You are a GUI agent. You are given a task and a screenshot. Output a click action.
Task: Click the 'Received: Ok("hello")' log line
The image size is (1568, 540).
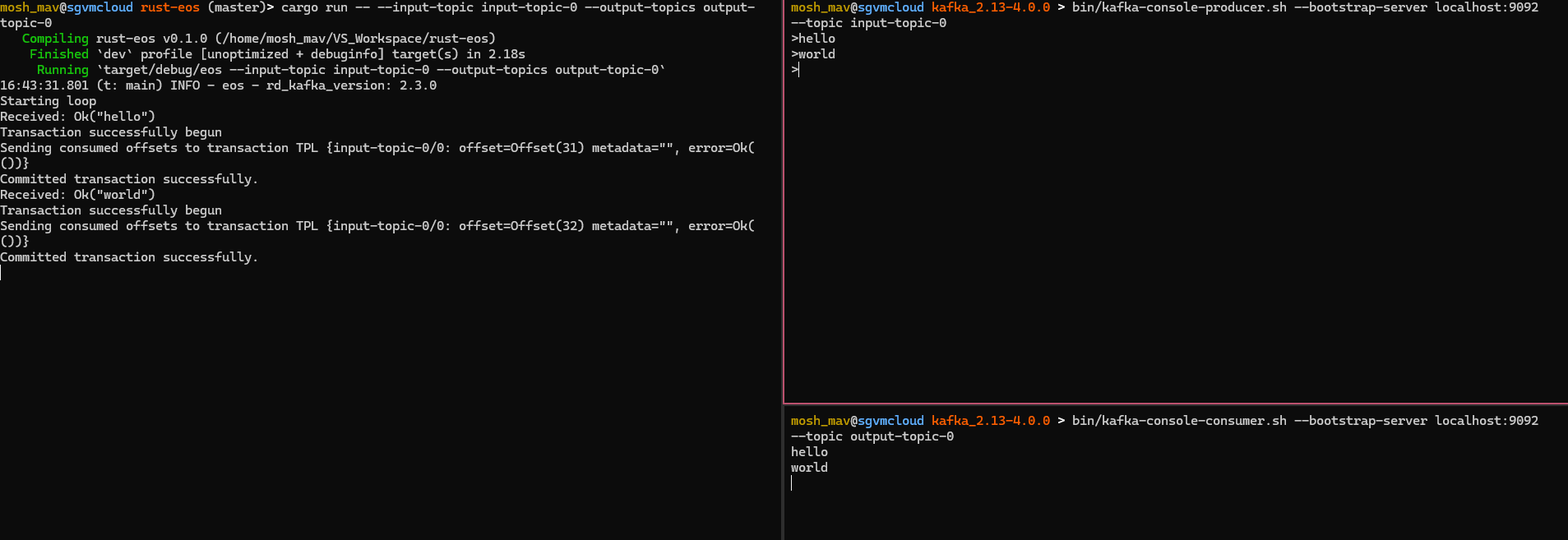click(x=77, y=117)
